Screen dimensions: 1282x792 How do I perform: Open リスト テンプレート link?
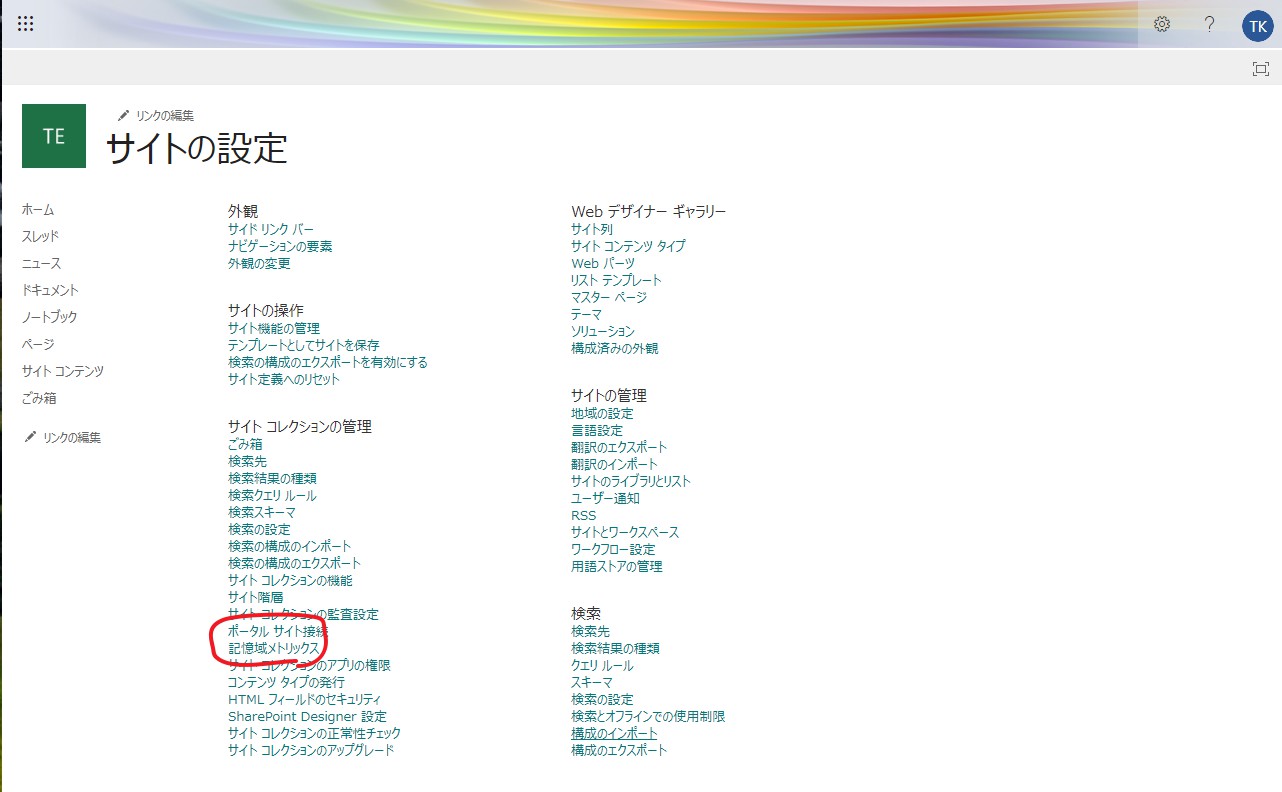[616, 280]
